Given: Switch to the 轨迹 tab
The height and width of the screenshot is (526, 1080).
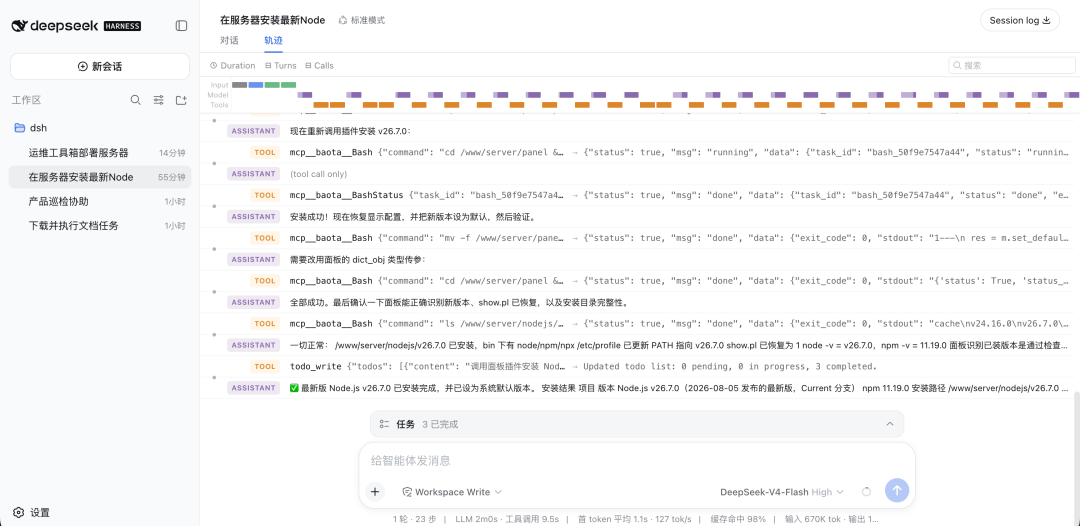Looking at the screenshot, I should point(273,40).
